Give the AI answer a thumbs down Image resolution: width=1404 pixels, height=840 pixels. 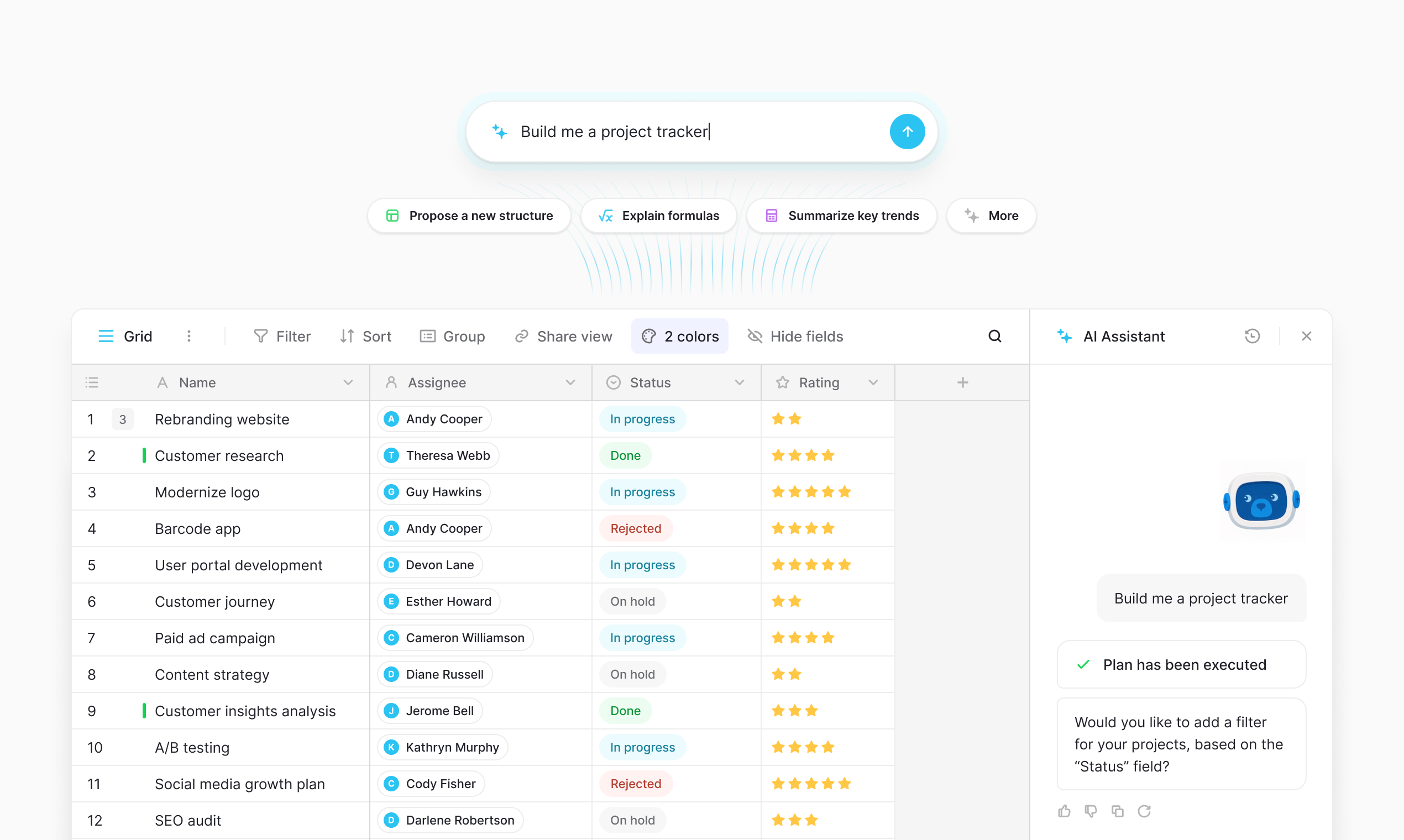coord(1091,811)
